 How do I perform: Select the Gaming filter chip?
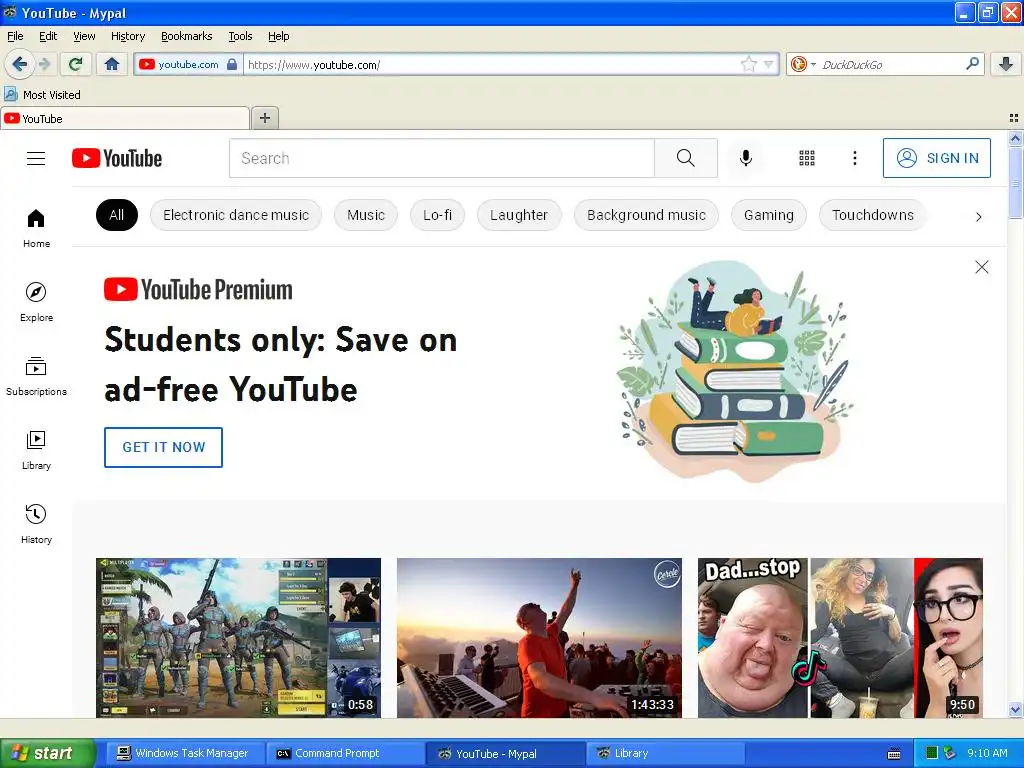(x=769, y=215)
